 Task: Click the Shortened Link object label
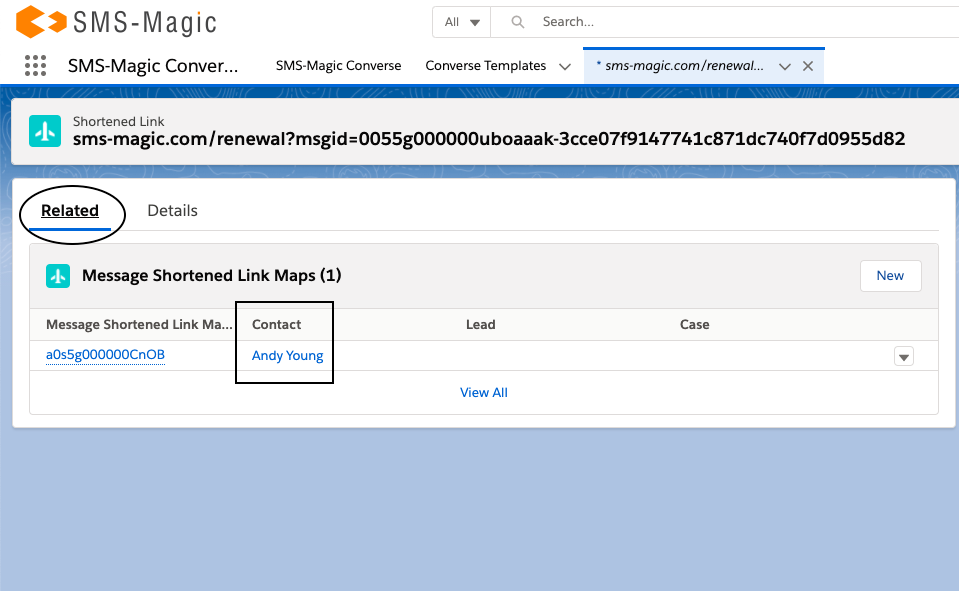pos(119,121)
